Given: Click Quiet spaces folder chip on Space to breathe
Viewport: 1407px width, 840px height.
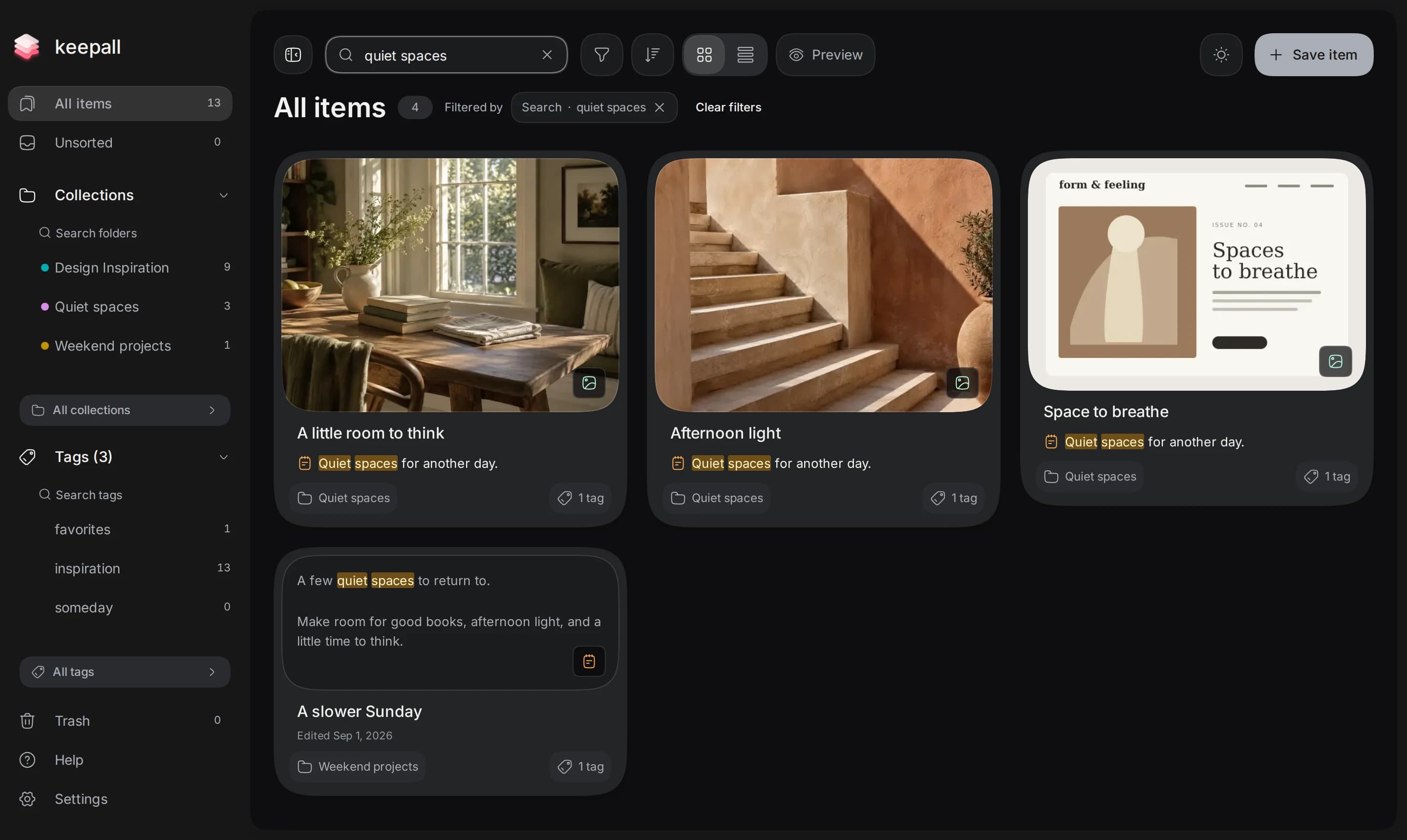Looking at the screenshot, I should click(1090, 477).
